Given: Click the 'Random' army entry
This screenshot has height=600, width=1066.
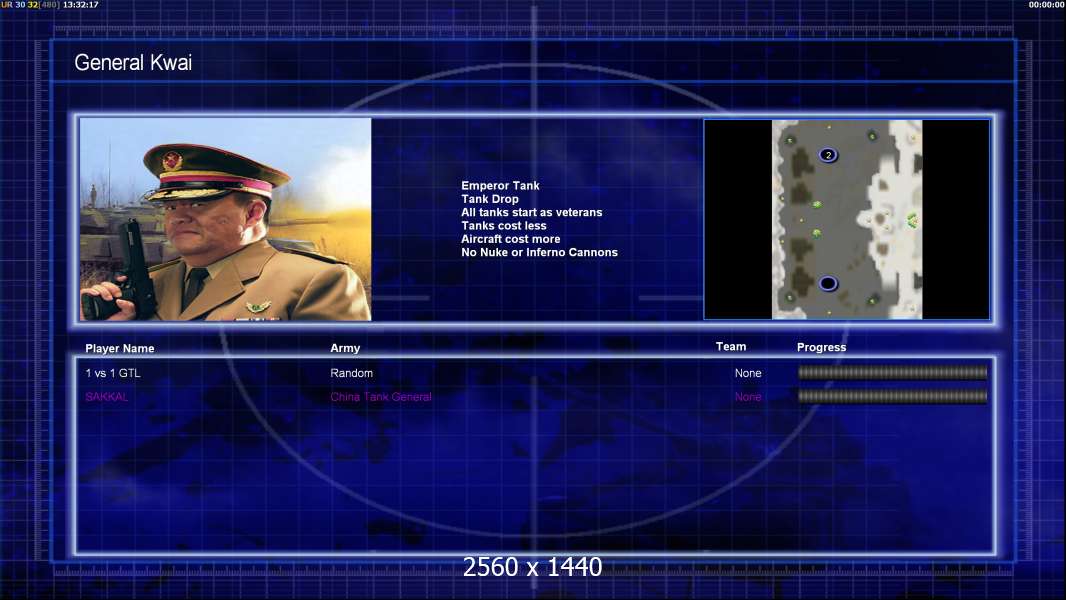Looking at the screenshot, I should click(x=351, y=373).
